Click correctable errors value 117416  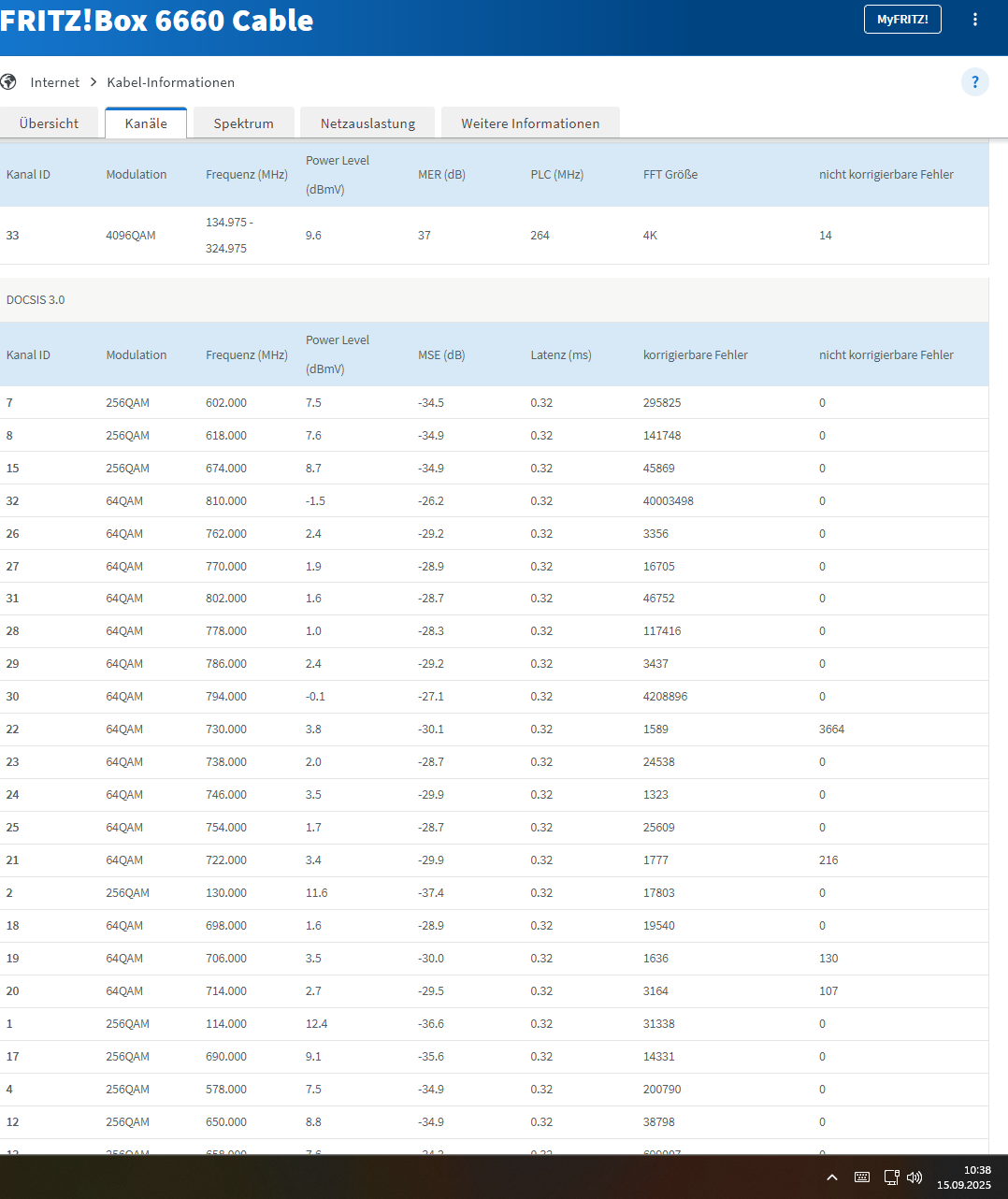(662, 631)
